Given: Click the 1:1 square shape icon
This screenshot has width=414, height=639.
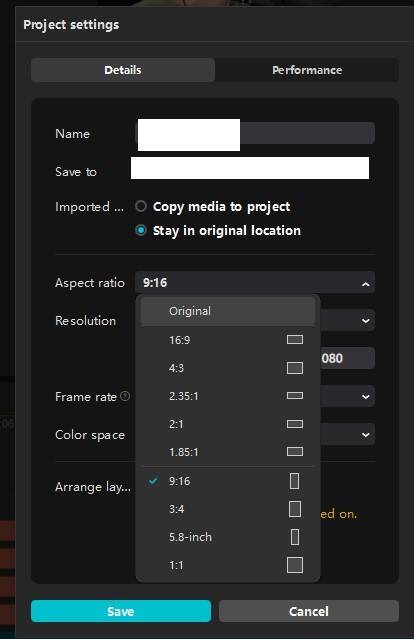Looking at the screenshot, I should [x=295, y=565].
